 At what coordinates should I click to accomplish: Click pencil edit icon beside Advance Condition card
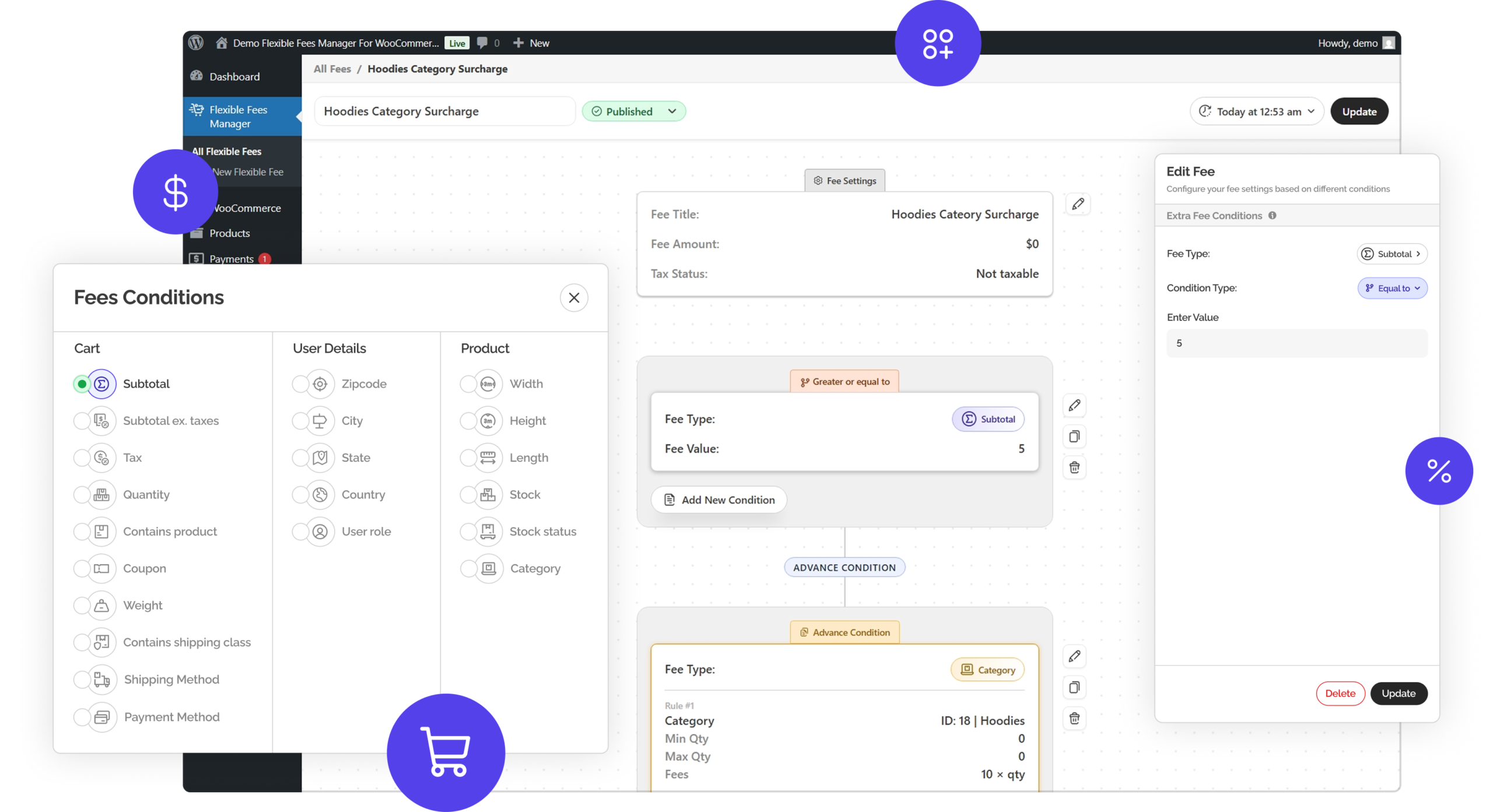tap(1074, 656)
